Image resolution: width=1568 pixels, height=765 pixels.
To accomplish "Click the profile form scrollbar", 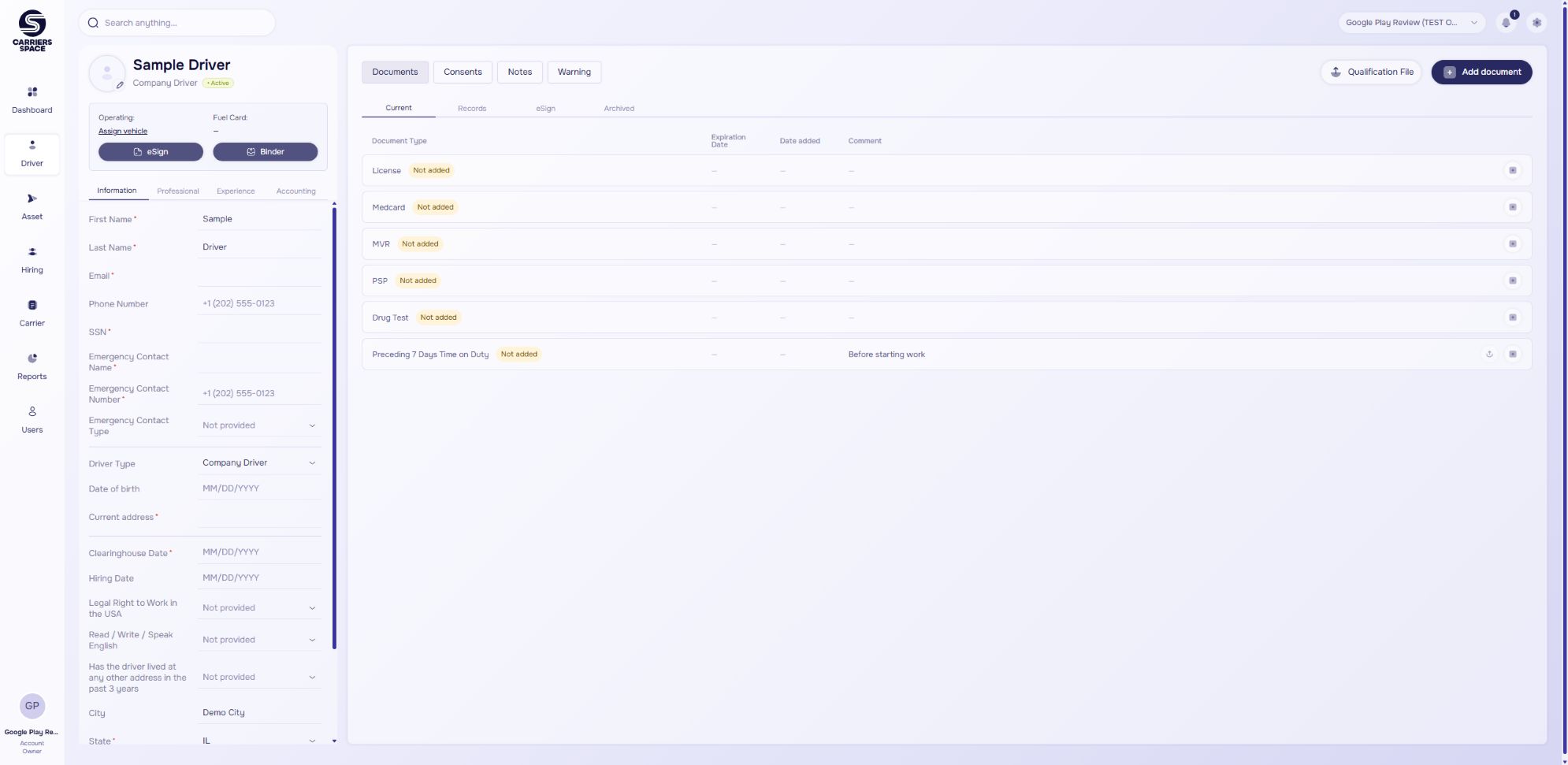I will click(x=334, y=429).
